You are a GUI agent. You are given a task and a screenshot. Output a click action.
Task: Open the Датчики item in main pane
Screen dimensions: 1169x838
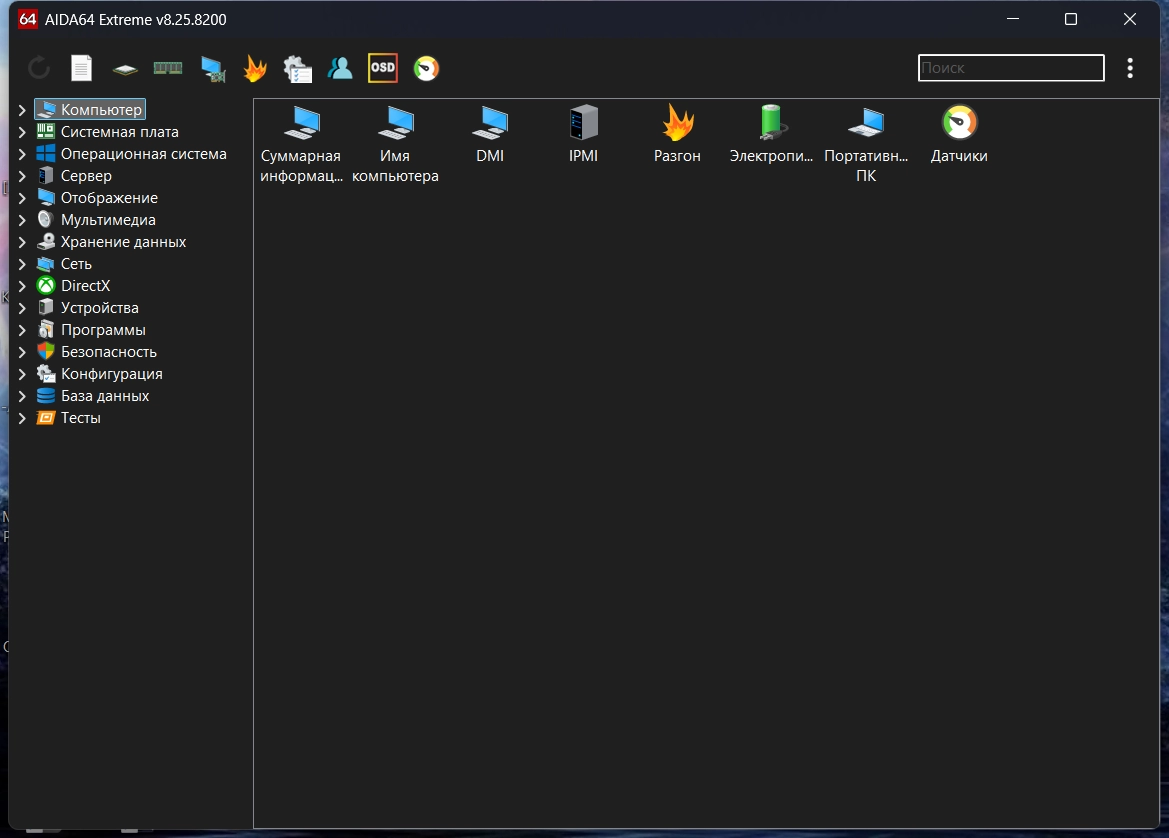(x=959, y=135)
